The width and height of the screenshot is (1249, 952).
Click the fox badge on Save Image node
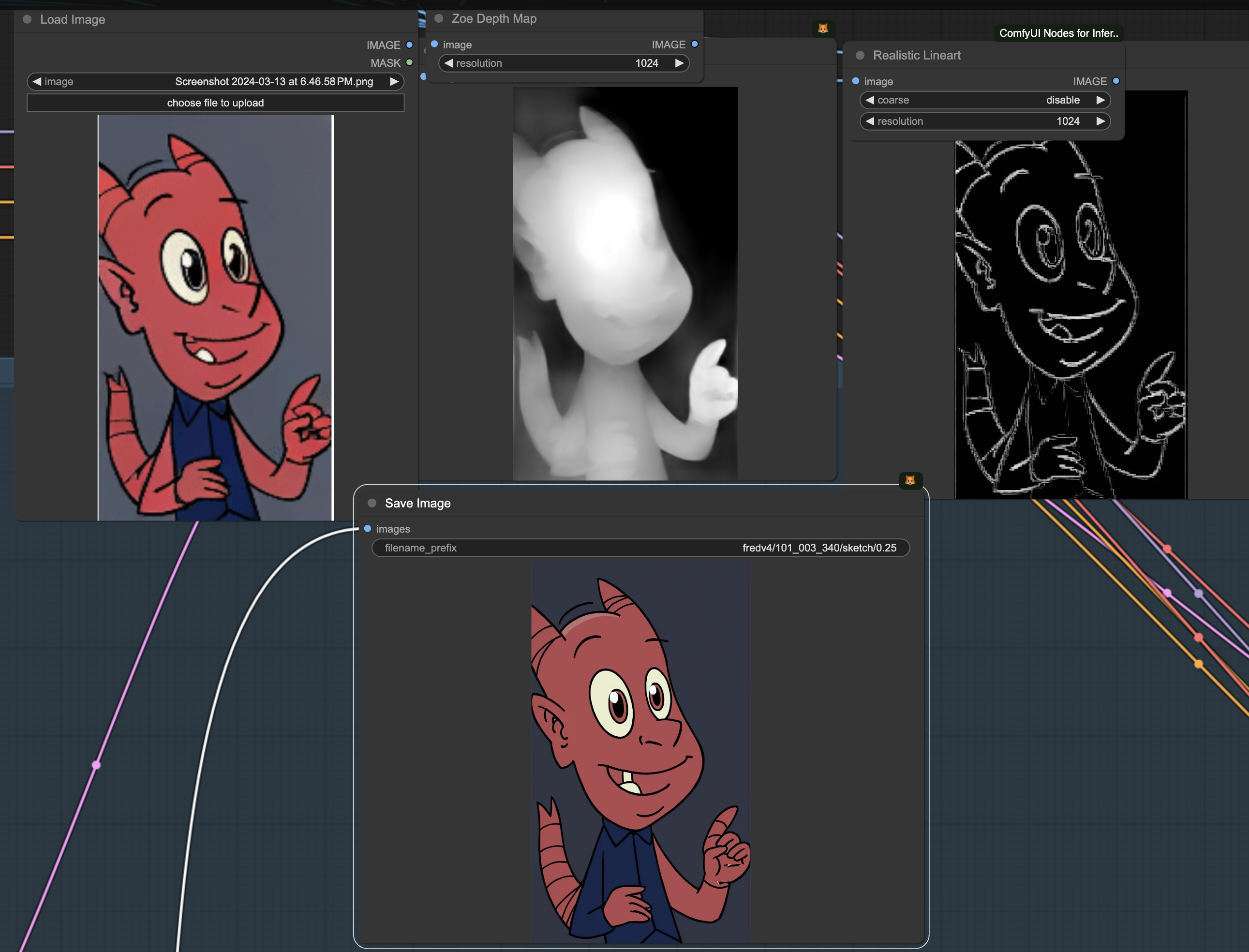pyautogui.click(x=910, y=480)
